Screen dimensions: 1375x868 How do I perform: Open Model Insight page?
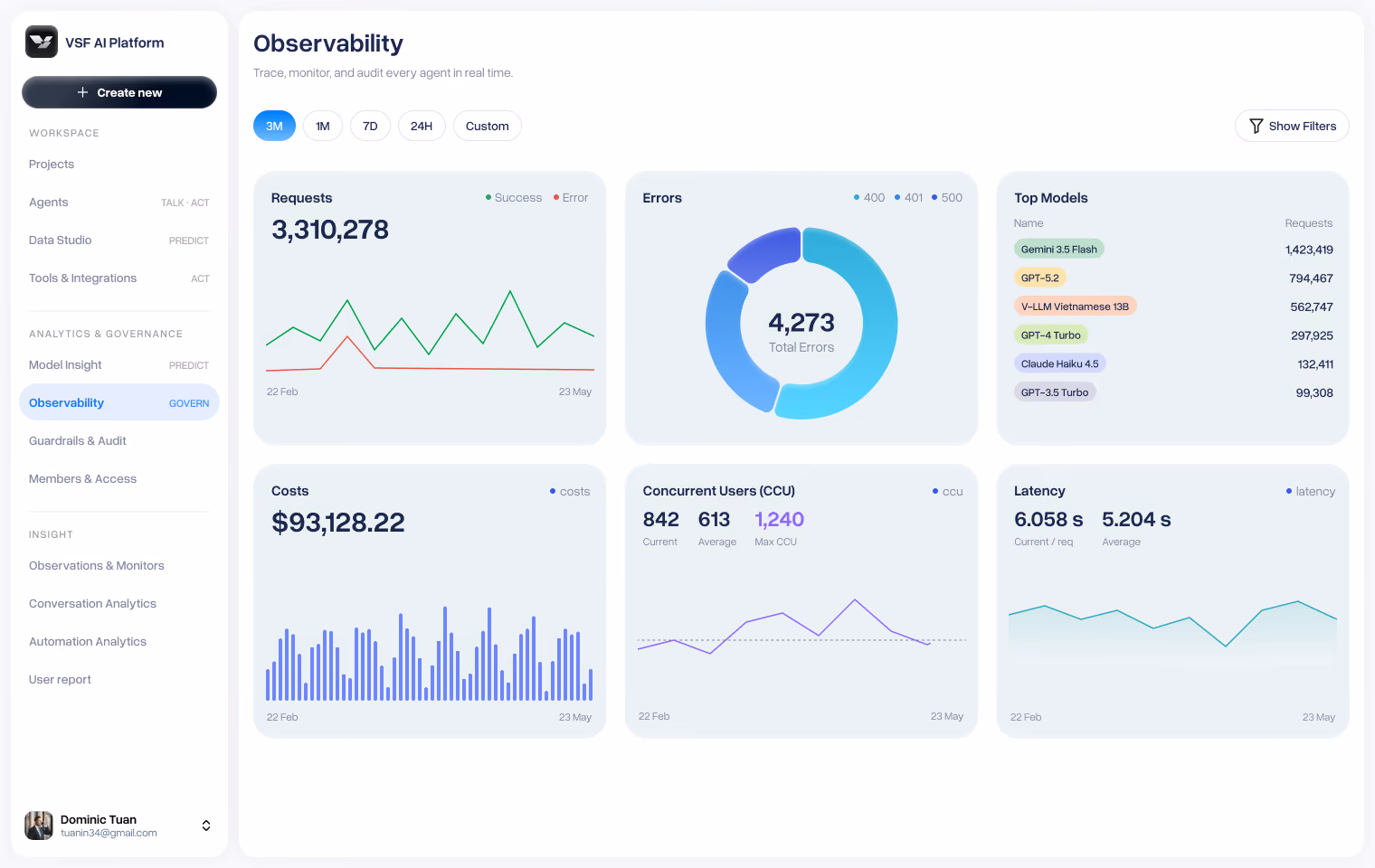coord(119,364)
